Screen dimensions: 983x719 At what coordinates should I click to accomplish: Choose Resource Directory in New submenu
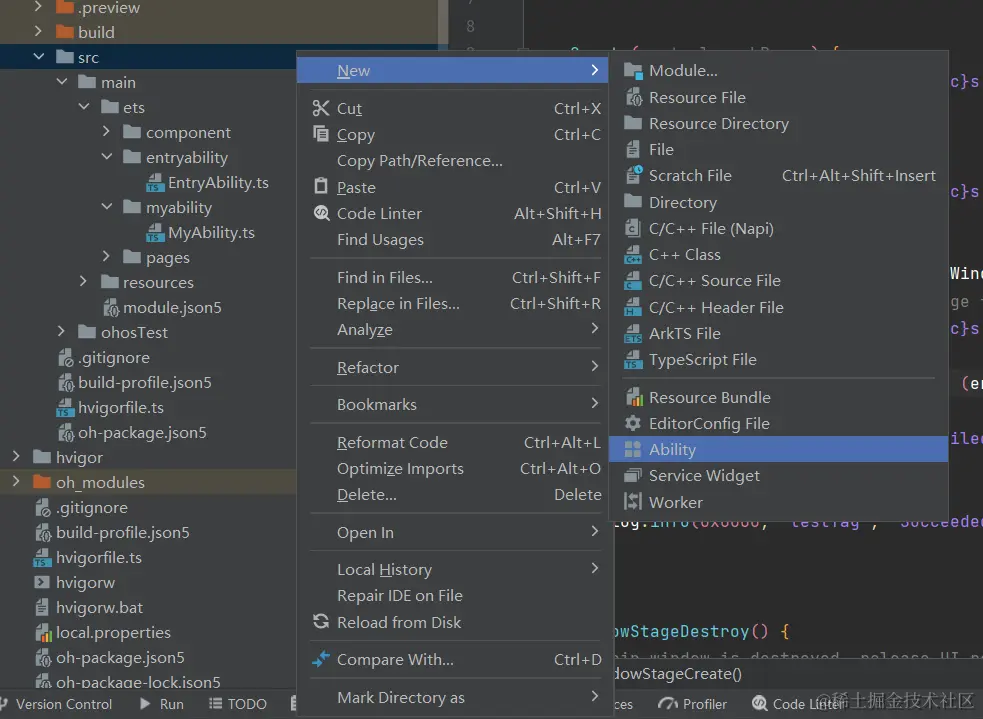tap(778, 123)
